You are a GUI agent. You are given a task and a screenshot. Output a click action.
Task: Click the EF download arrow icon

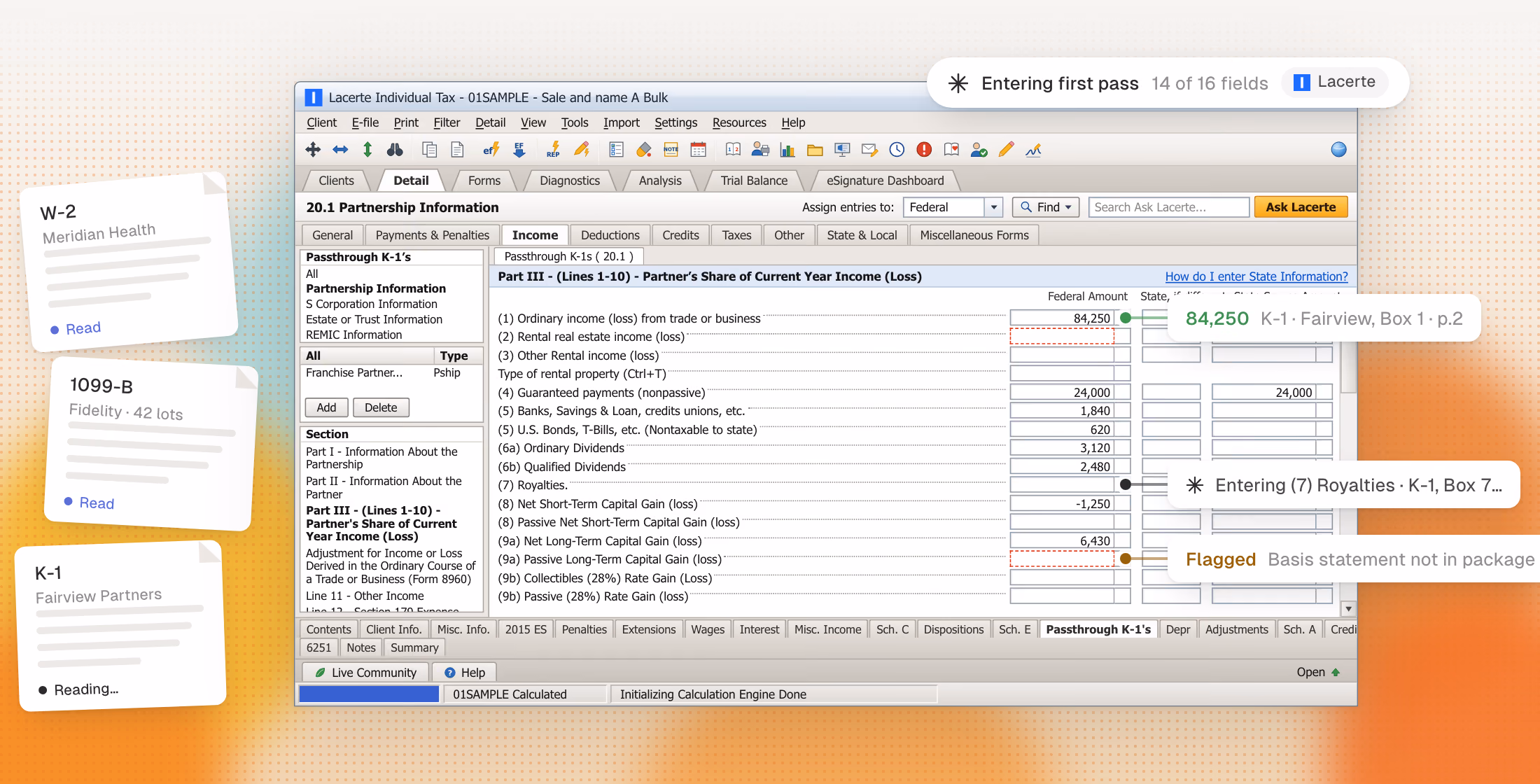(519, 150)
